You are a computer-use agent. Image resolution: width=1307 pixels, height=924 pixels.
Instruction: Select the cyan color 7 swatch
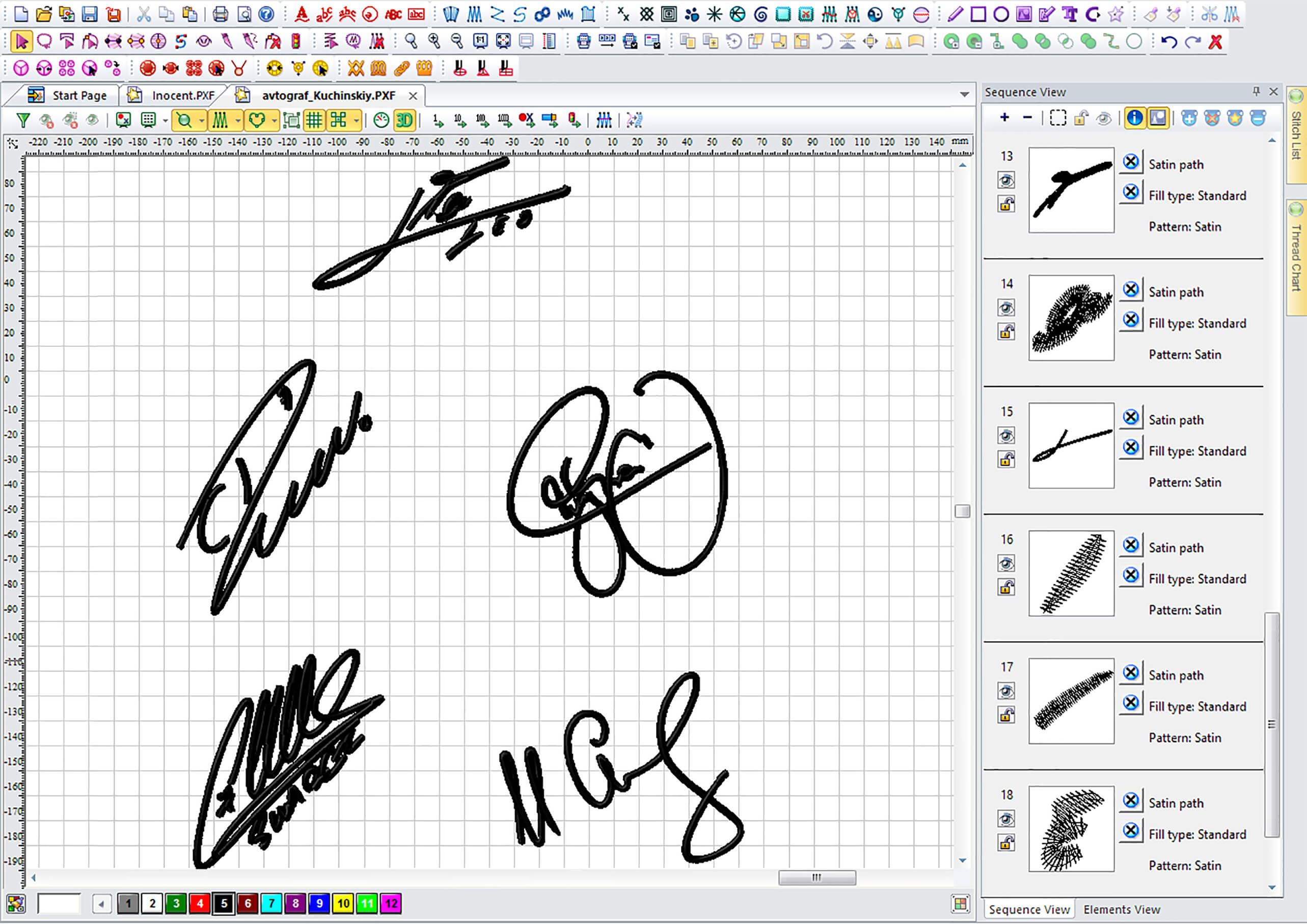point(271,904)
